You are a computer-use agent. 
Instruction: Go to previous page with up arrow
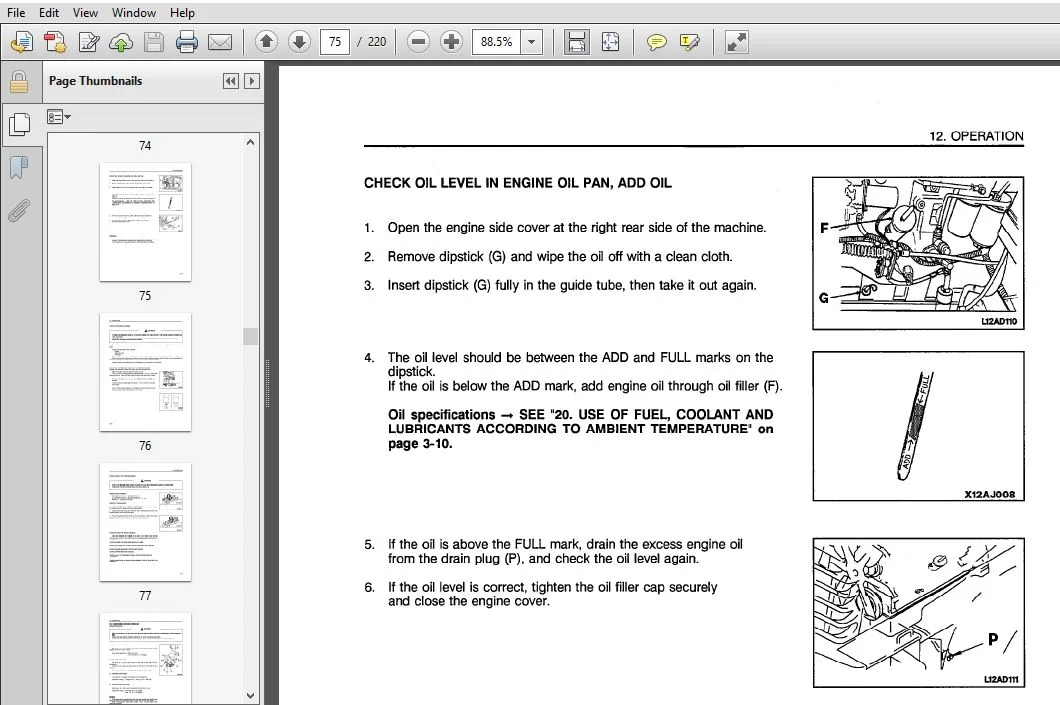coord(266,42)
